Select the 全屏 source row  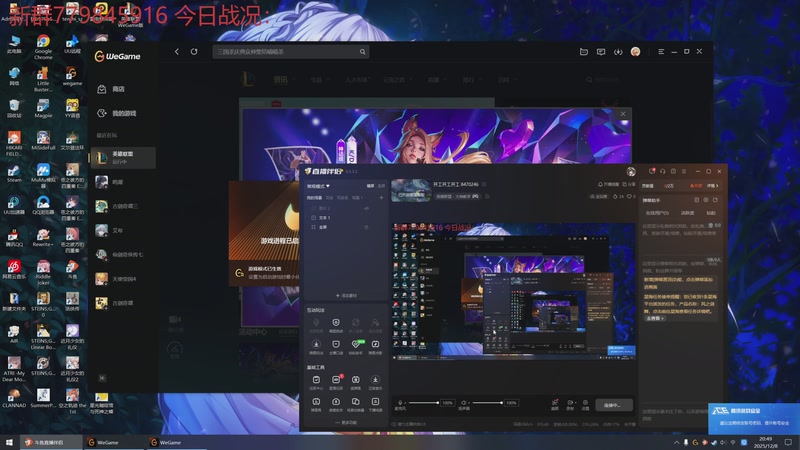pyautogui.click(x=347, y=227)
